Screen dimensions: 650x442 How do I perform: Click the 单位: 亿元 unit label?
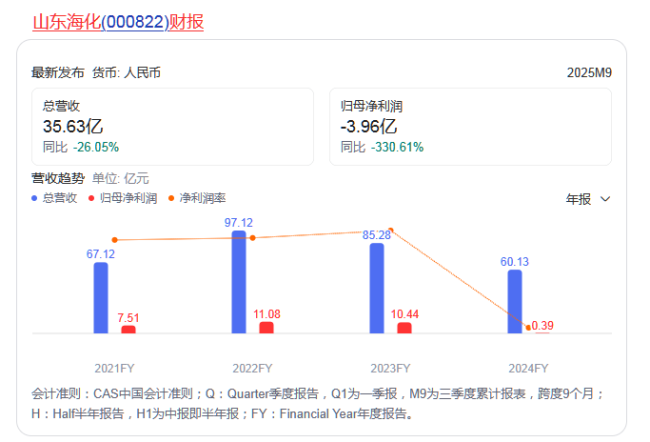tap(120, 178)
